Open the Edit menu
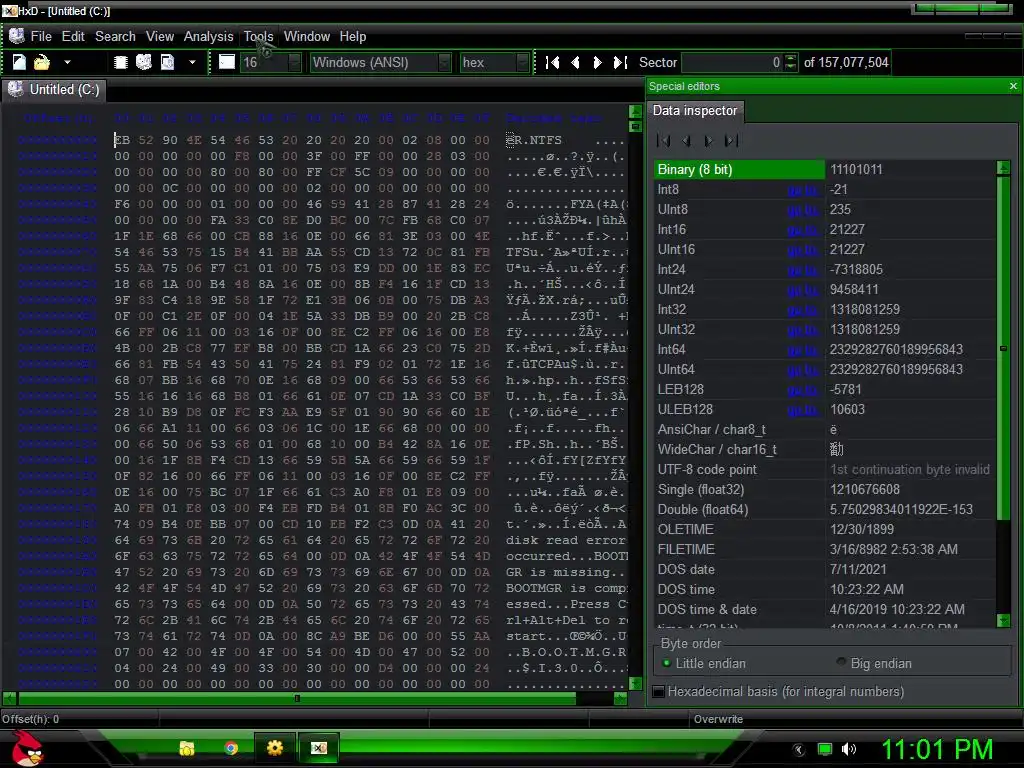Image resolution: width=1024 pixels, height=768 pixels. coord(73,37)
